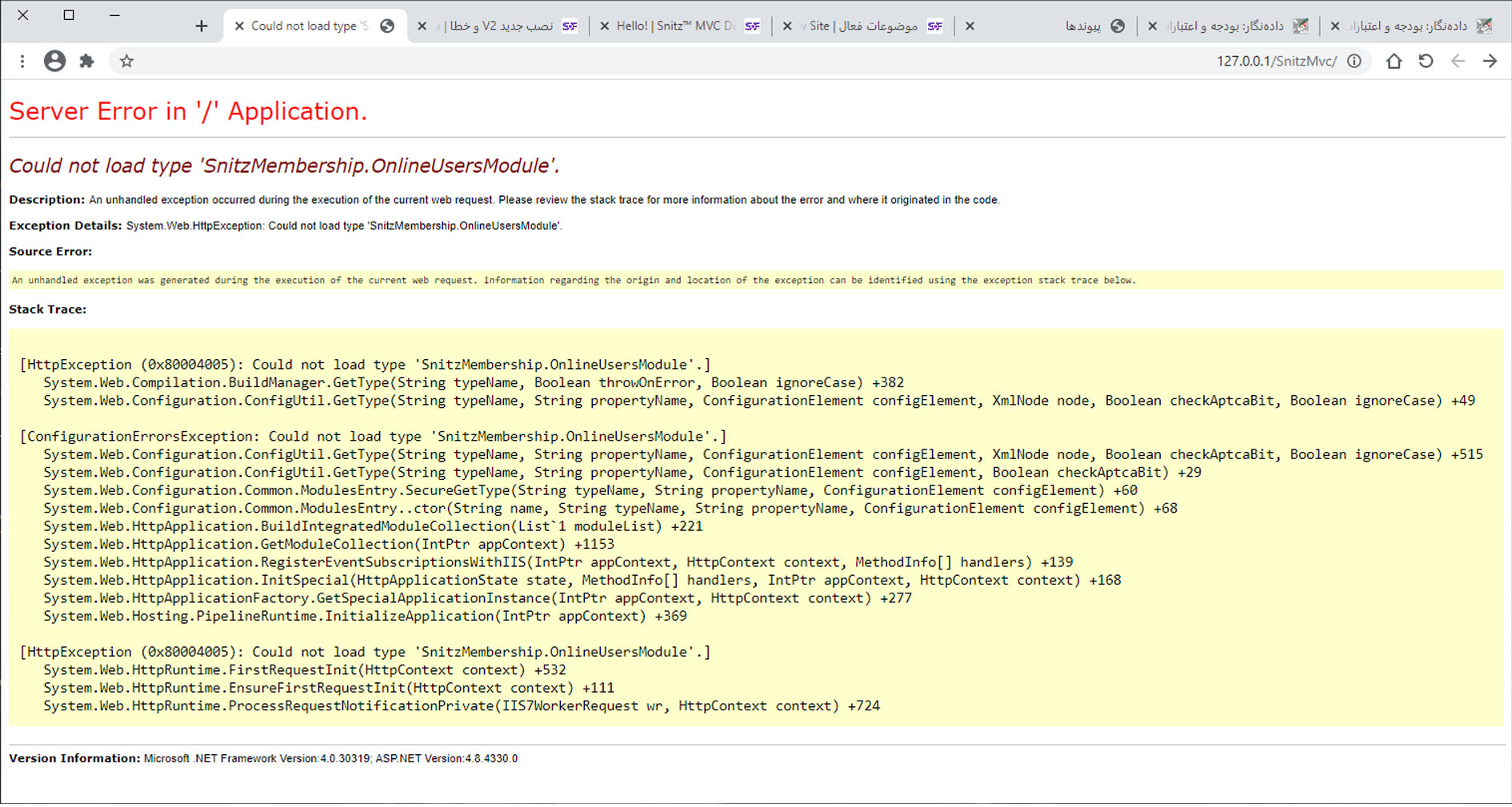Click the greyed left-pointing arrow navigation button
The height and width of the screenshot is (807, 1512).
1458,62
